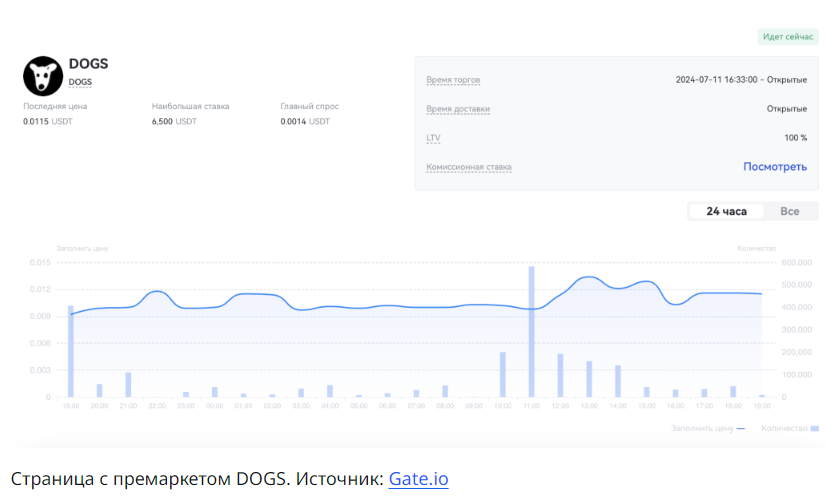The image size is (825, 504).
Task: Click the 16:00 time axis label
Action: [676, 406]
